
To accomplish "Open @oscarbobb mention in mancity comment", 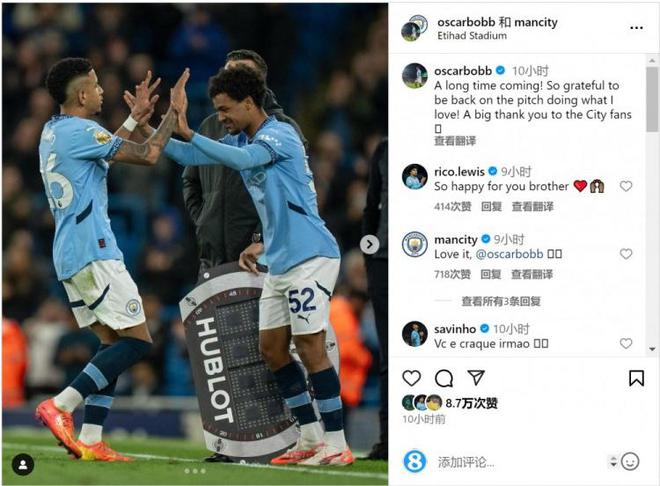I will coord(509,254).
